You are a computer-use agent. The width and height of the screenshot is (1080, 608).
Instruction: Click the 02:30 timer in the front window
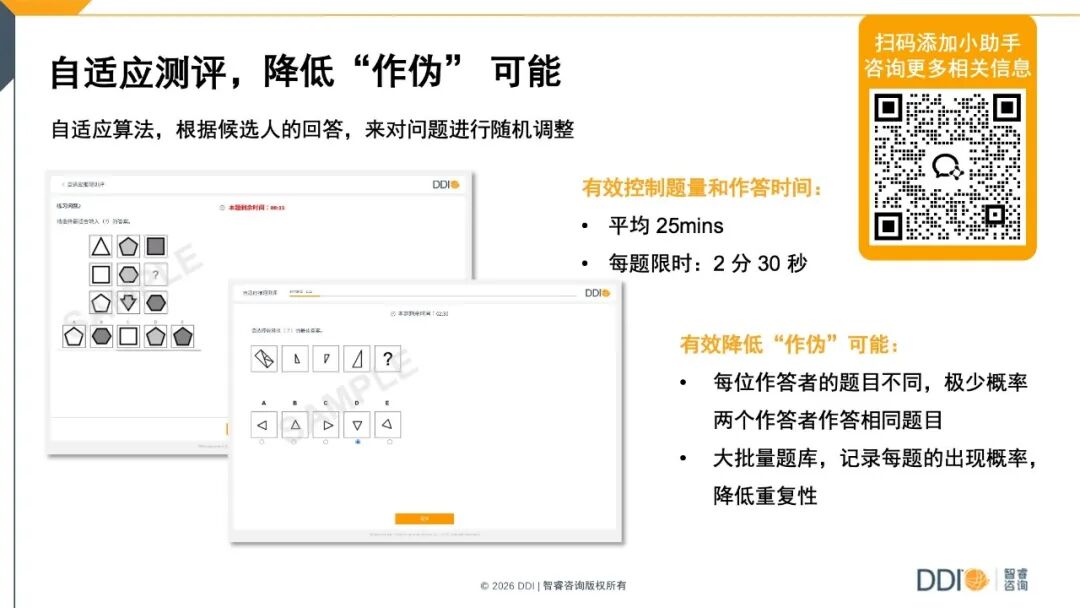[x=419, y=313]
